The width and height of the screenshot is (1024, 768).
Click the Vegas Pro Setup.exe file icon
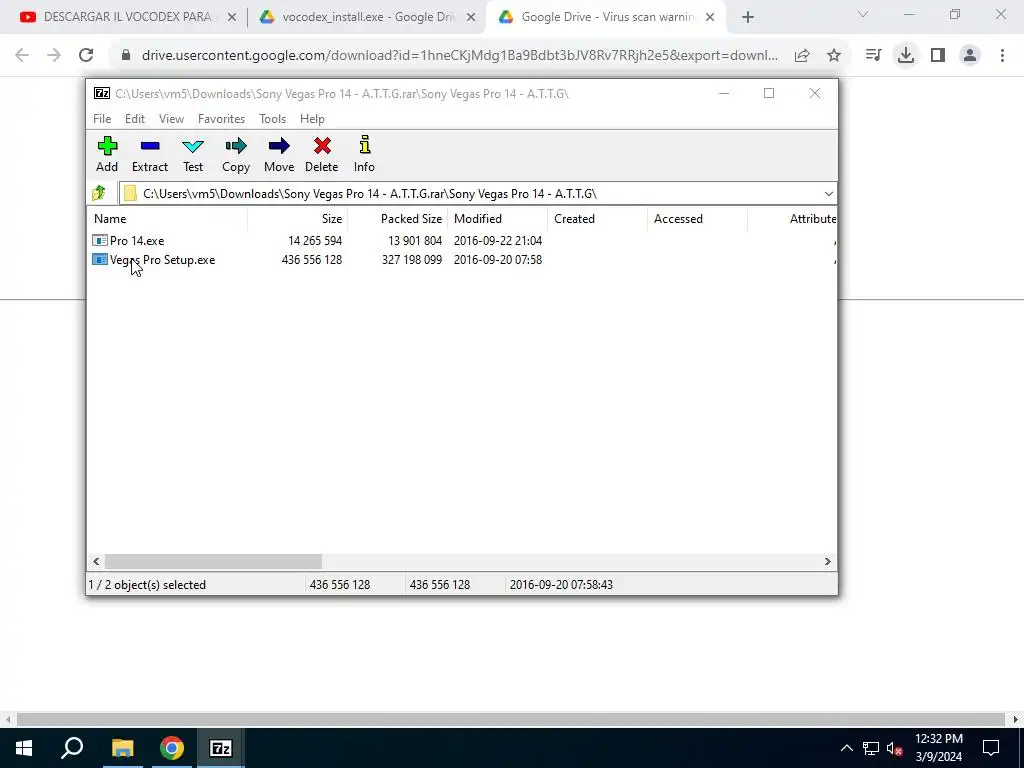pyautogui.click(x=100, y=259)
